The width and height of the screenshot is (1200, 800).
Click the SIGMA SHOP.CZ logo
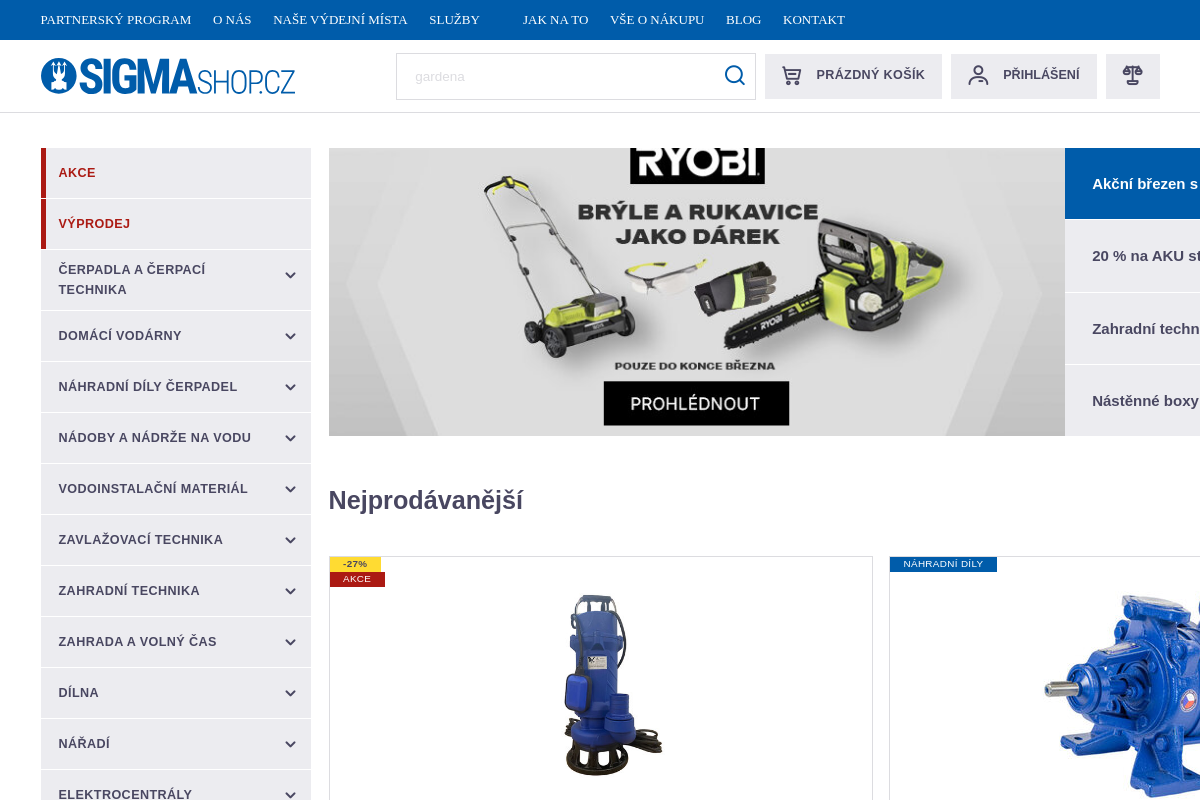(167, 77)
